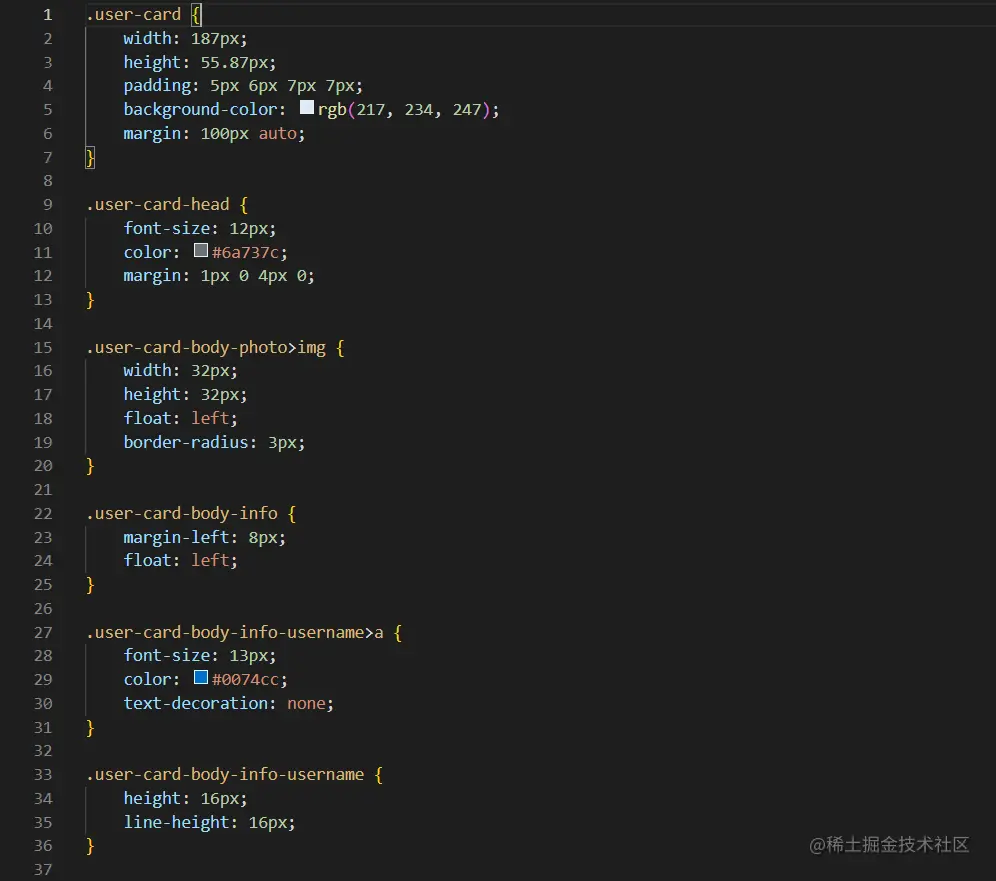Screen dimensions: 996x881
Task: Click .user-card-body-photo>img selector
Action: [206, 347]
